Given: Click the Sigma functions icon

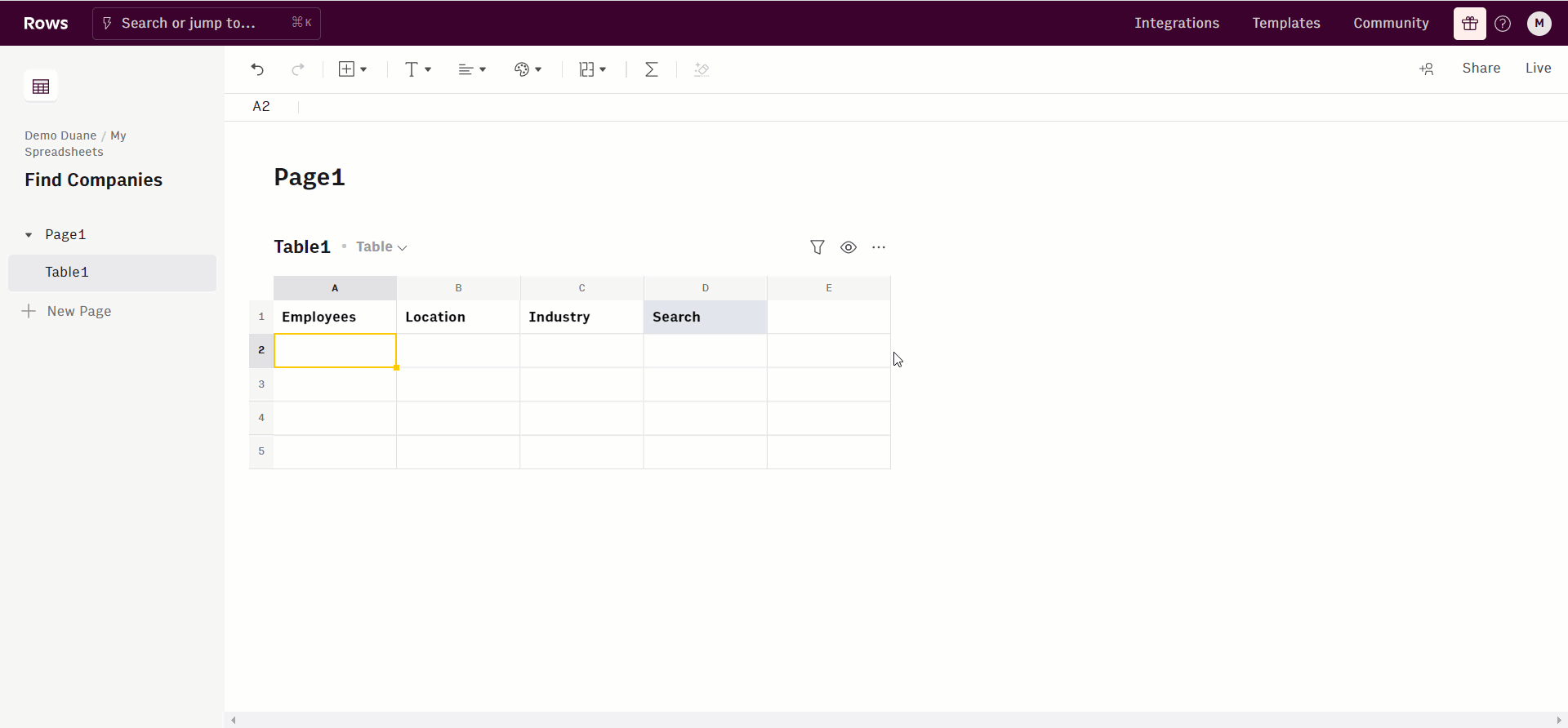Looking at the screenshot, I should click(652, 69).
